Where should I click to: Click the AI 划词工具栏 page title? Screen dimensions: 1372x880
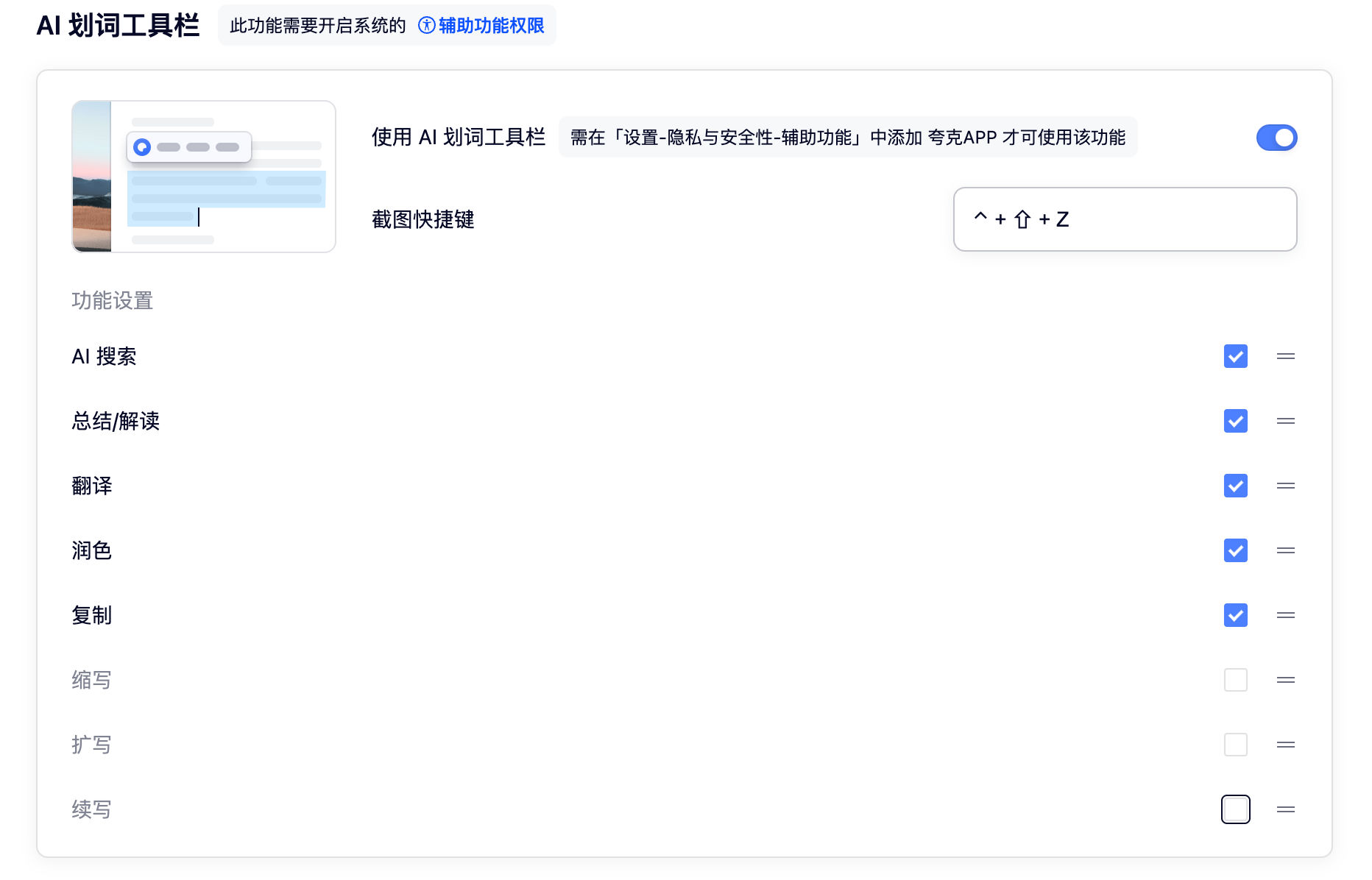tap(118, 26)
